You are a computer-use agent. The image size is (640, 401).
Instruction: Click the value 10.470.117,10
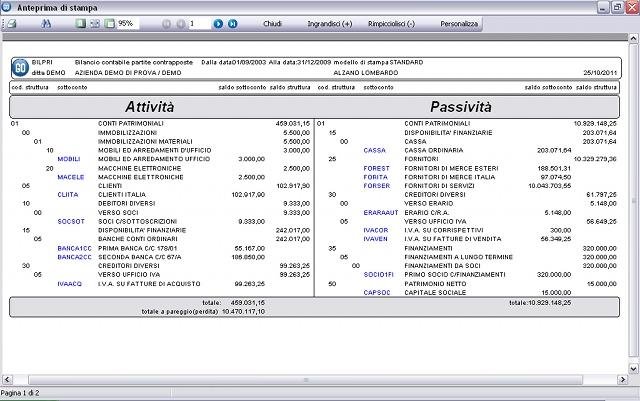pos(243,312)
